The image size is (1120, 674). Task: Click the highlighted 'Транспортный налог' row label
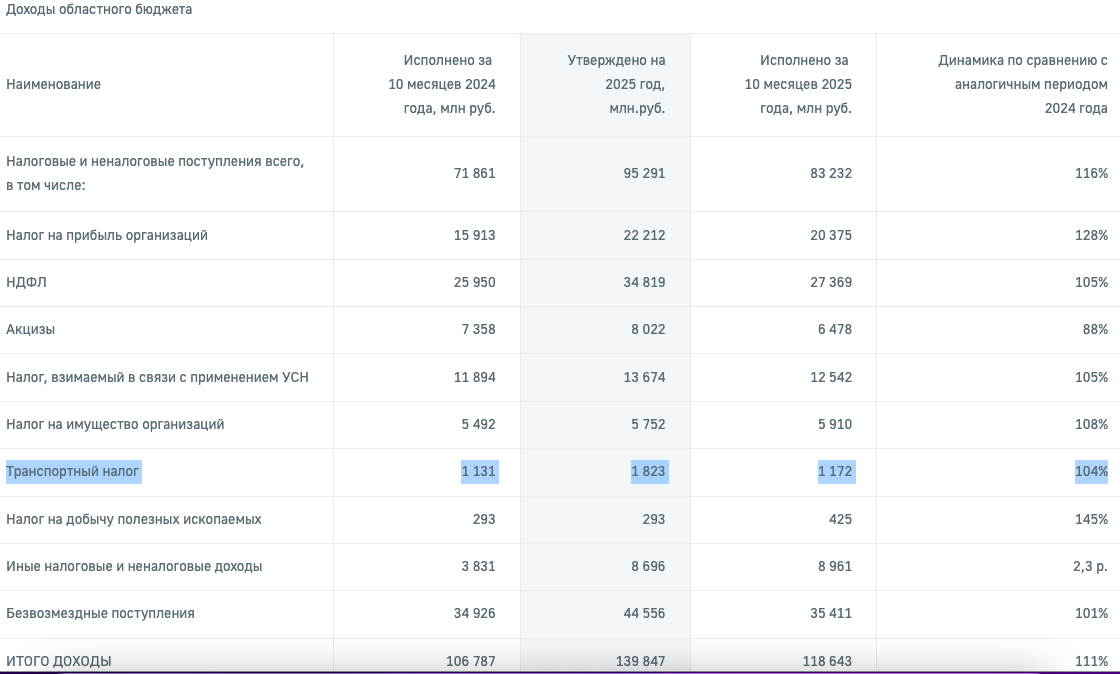pos(74,471)
